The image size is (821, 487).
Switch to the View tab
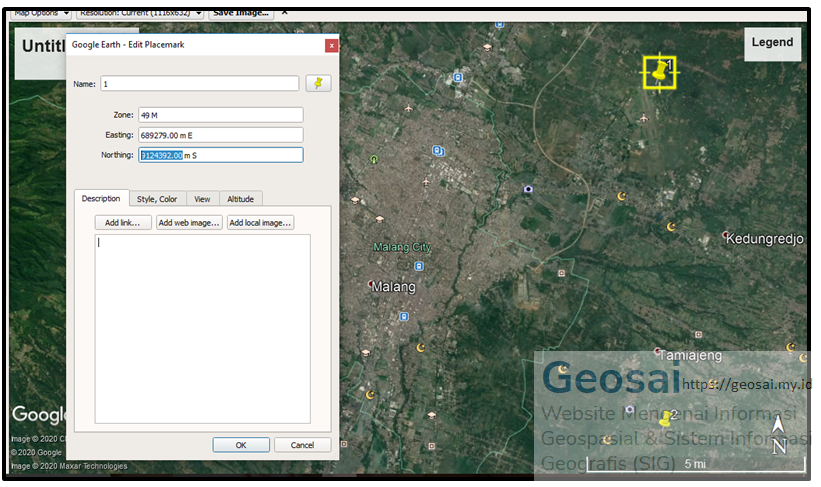[x=202, y=199]
